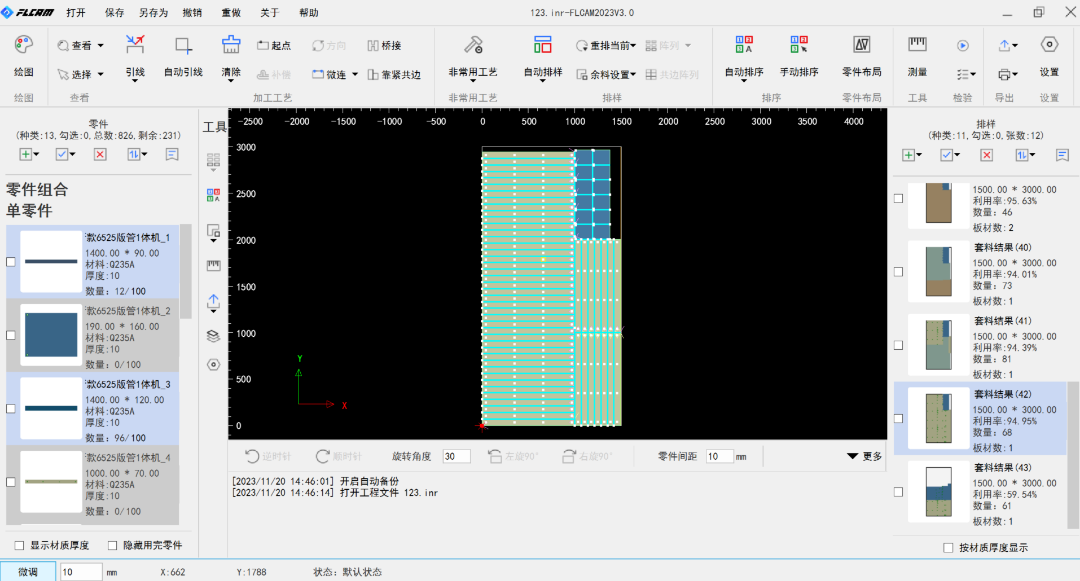Viewport: 1080px width, 581px height.
Task: Tick checkbox for 套料结果 (40)
Action: [898, 272]
